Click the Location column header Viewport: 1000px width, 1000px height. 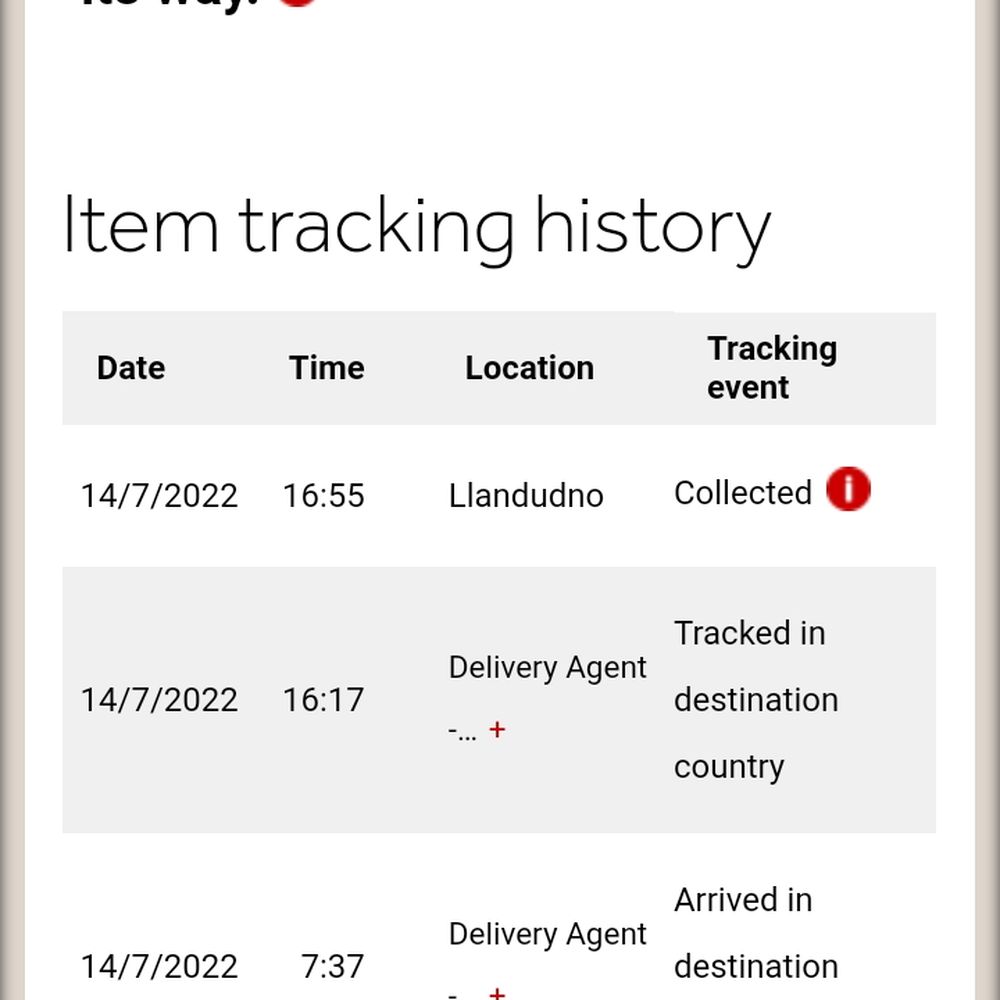(x=529, y=368)
